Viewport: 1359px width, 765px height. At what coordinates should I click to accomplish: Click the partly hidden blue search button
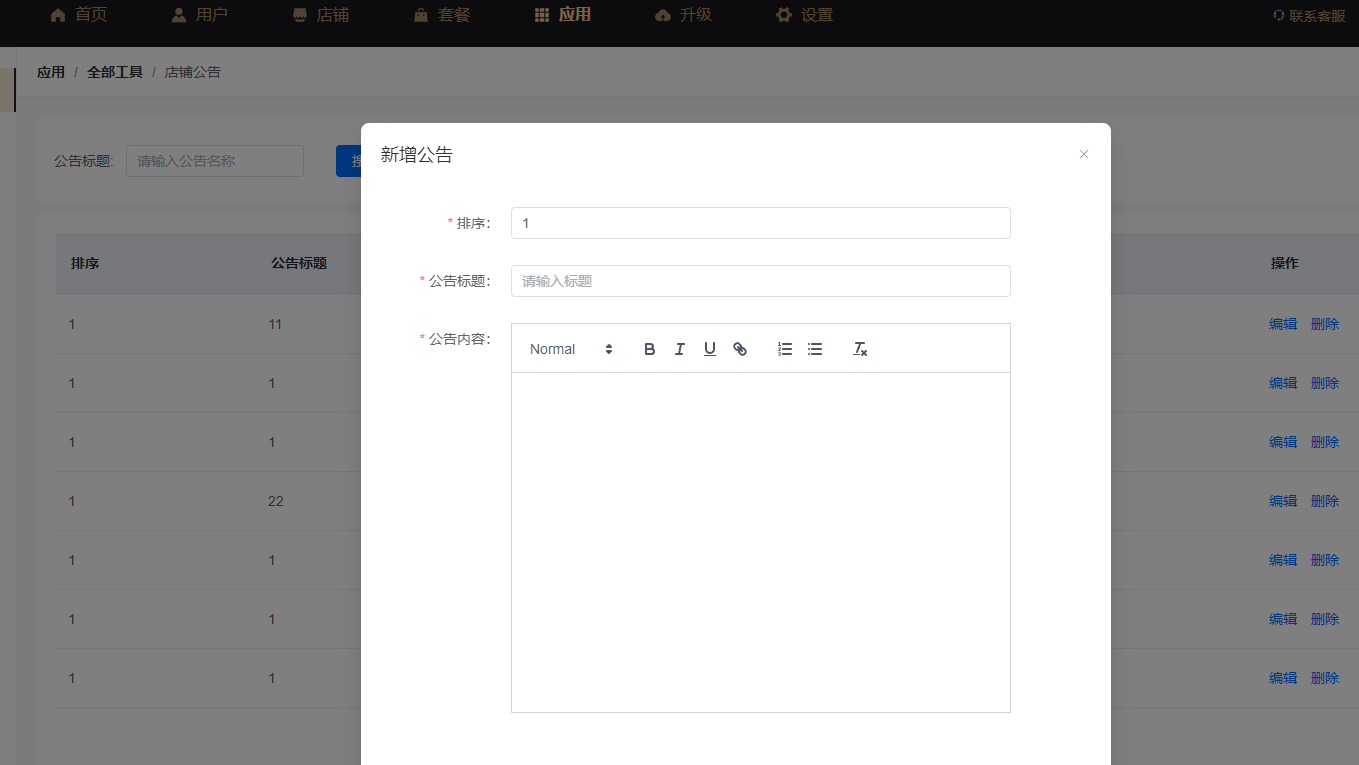tap(349, 161)
